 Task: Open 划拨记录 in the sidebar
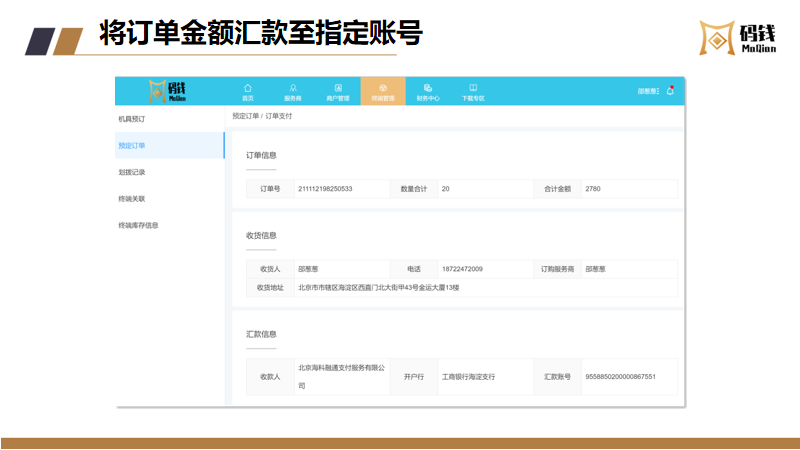pos(132,172)
